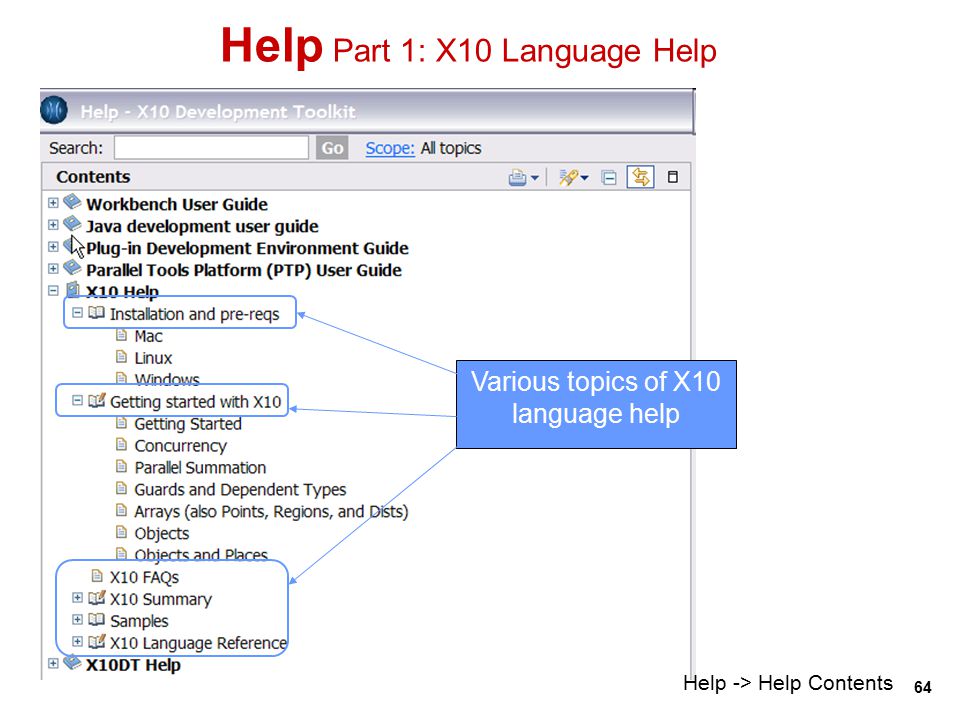Open the X10 Language Reference topic
Viewport: 960px width, 720px height.
coord(198,643)
